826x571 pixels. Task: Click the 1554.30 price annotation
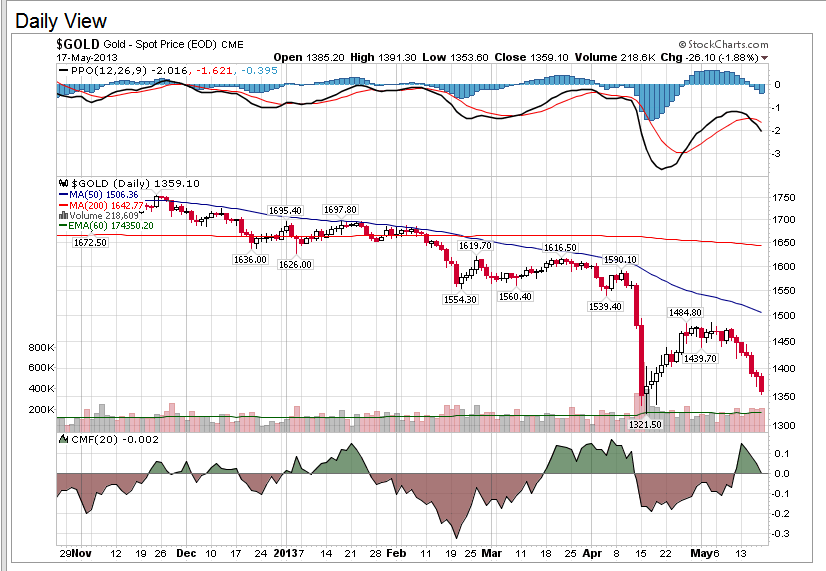click(460, 299)
